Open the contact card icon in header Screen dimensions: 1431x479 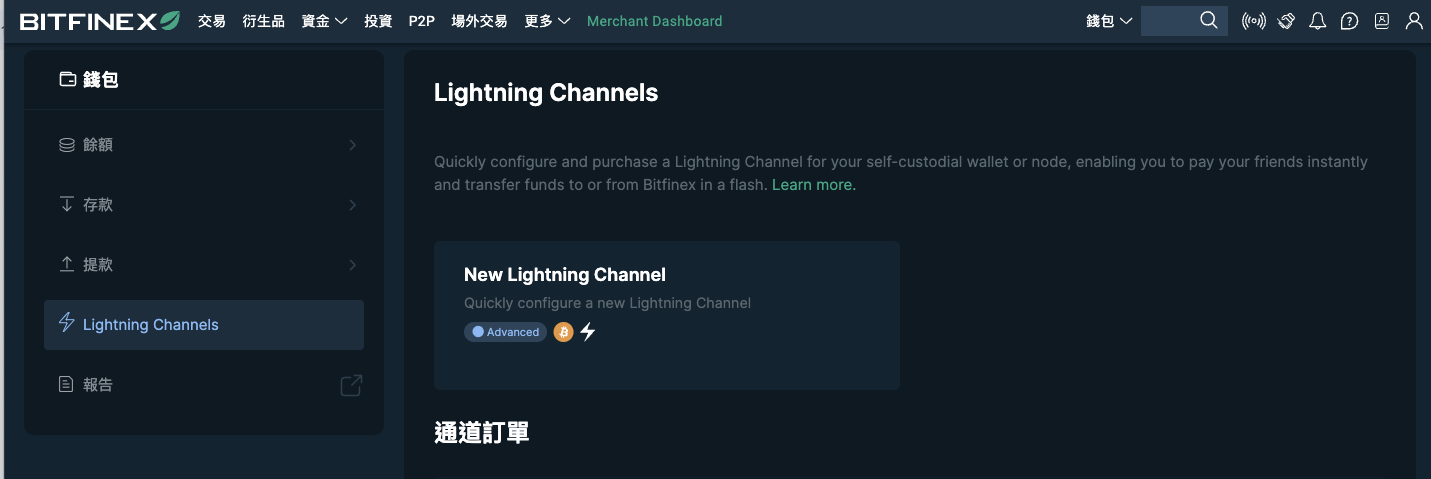1382,21
